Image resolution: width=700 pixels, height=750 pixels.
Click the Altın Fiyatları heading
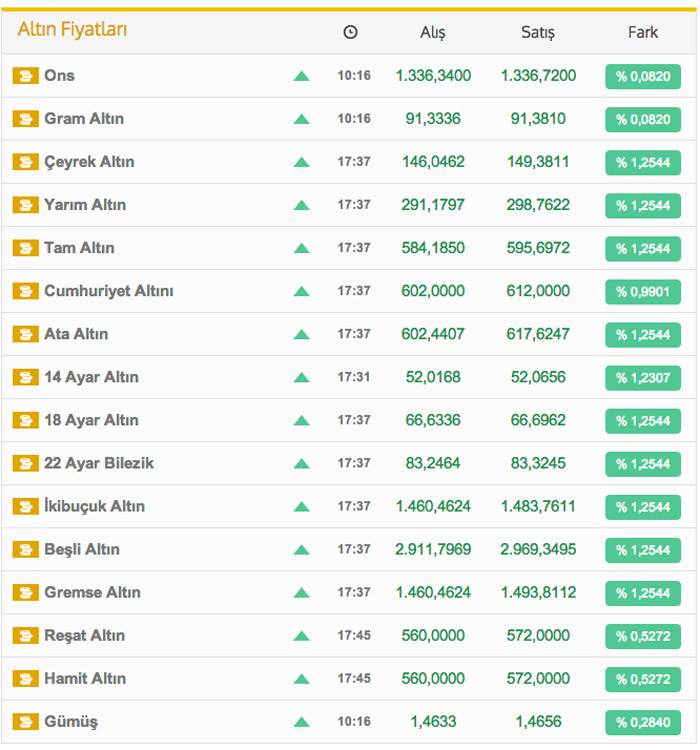[72, 29]
